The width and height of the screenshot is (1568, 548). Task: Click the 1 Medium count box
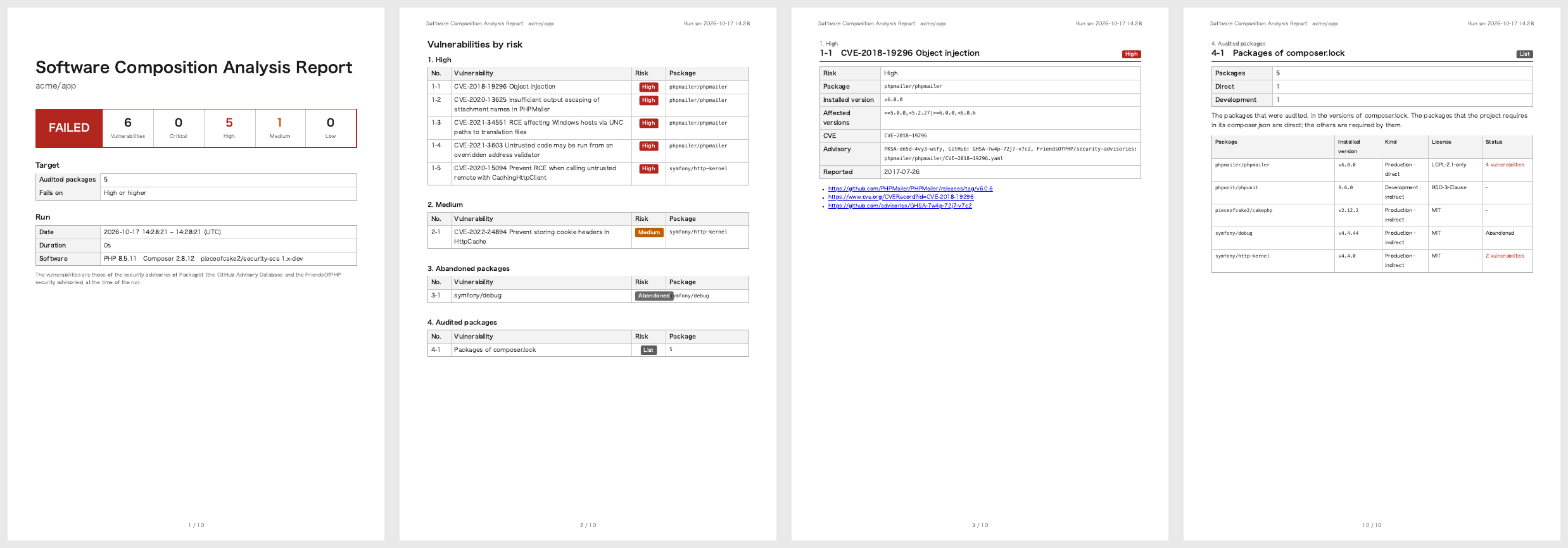pyautogui.click(x=280, y=128)
